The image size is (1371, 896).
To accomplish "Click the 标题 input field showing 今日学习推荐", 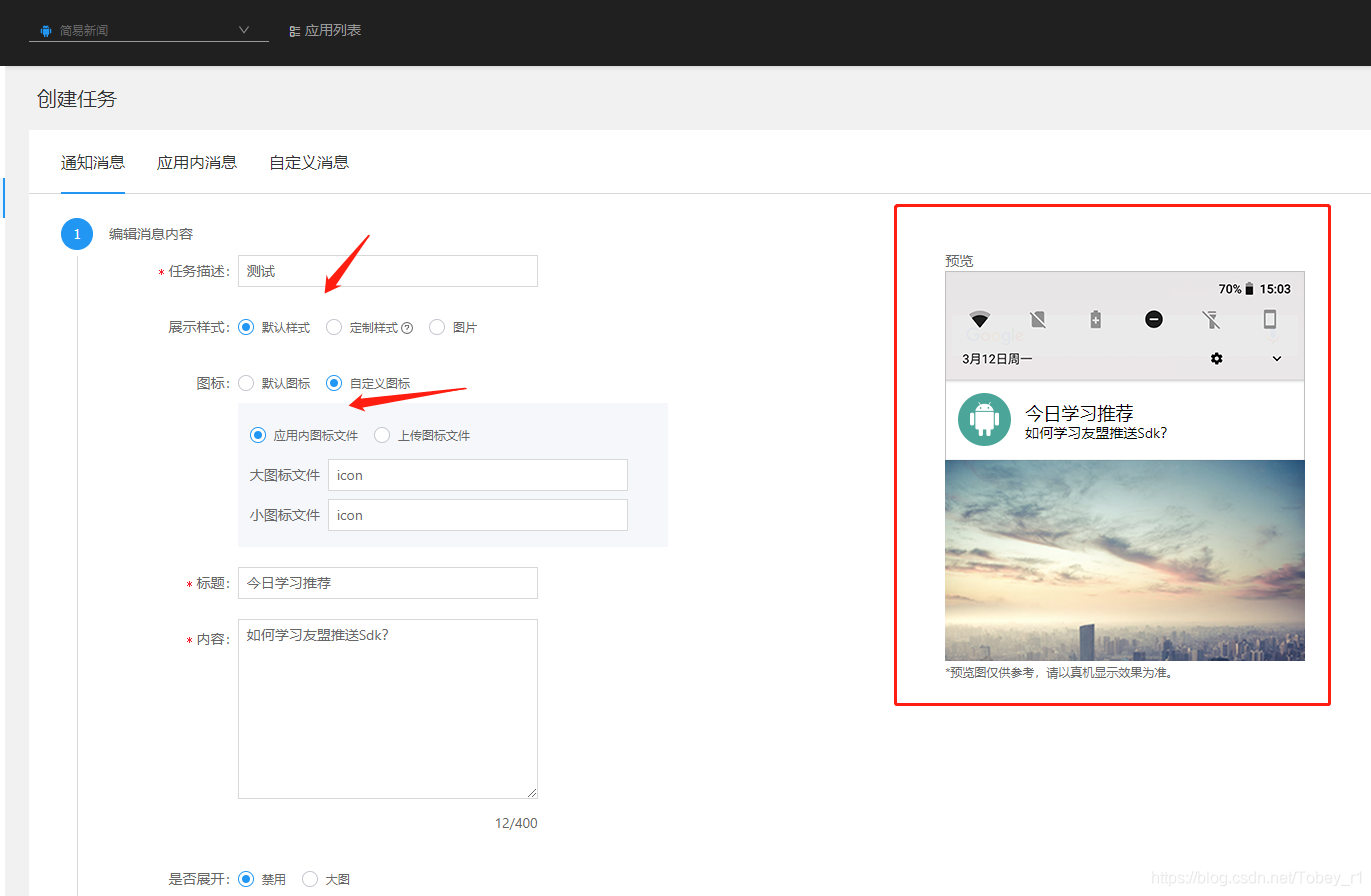I will 387,583.
